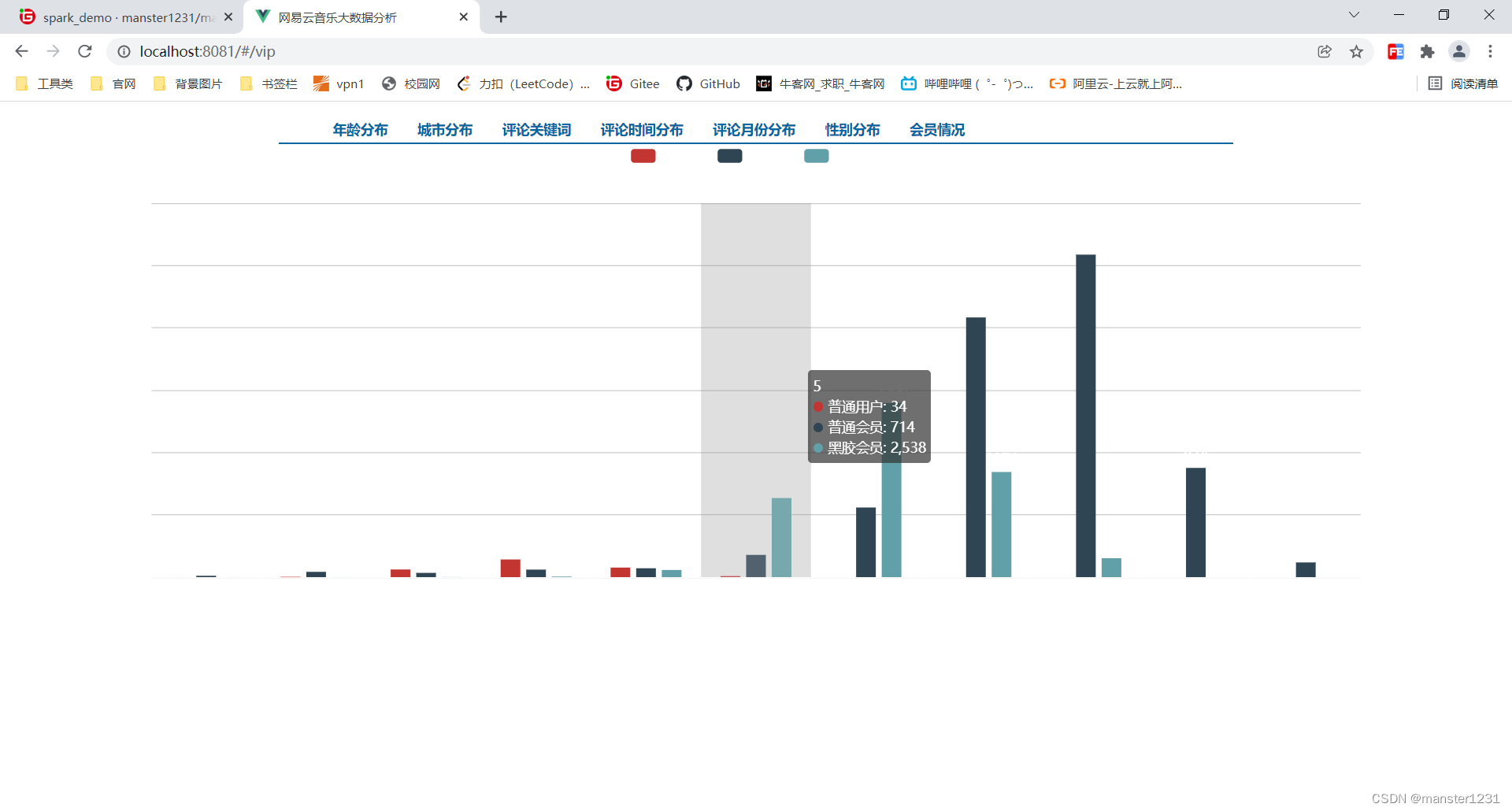Open the Chrome profile avatar
The image size is (1512, 811).
point(1458,51)
